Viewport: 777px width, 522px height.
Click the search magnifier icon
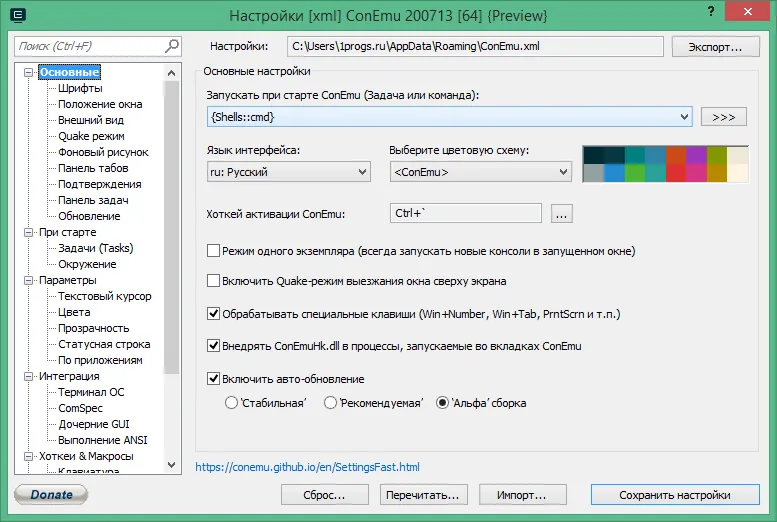171,46
